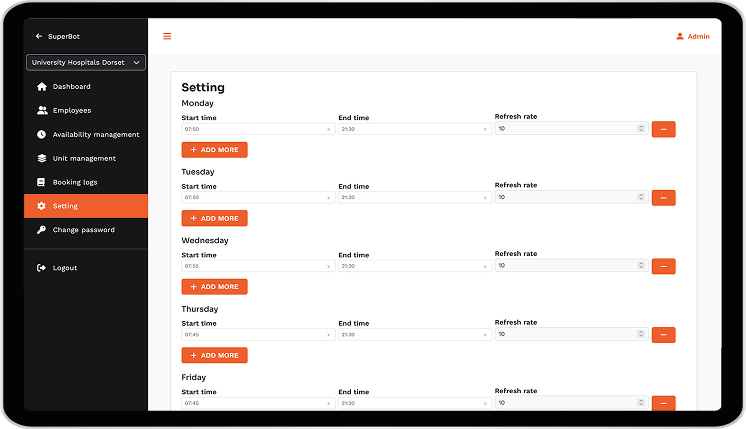Viewport: 746px width, 429px height.
Task: Open the University Hospitals Dorset dropdown
Action: click(x=86, y=62)
